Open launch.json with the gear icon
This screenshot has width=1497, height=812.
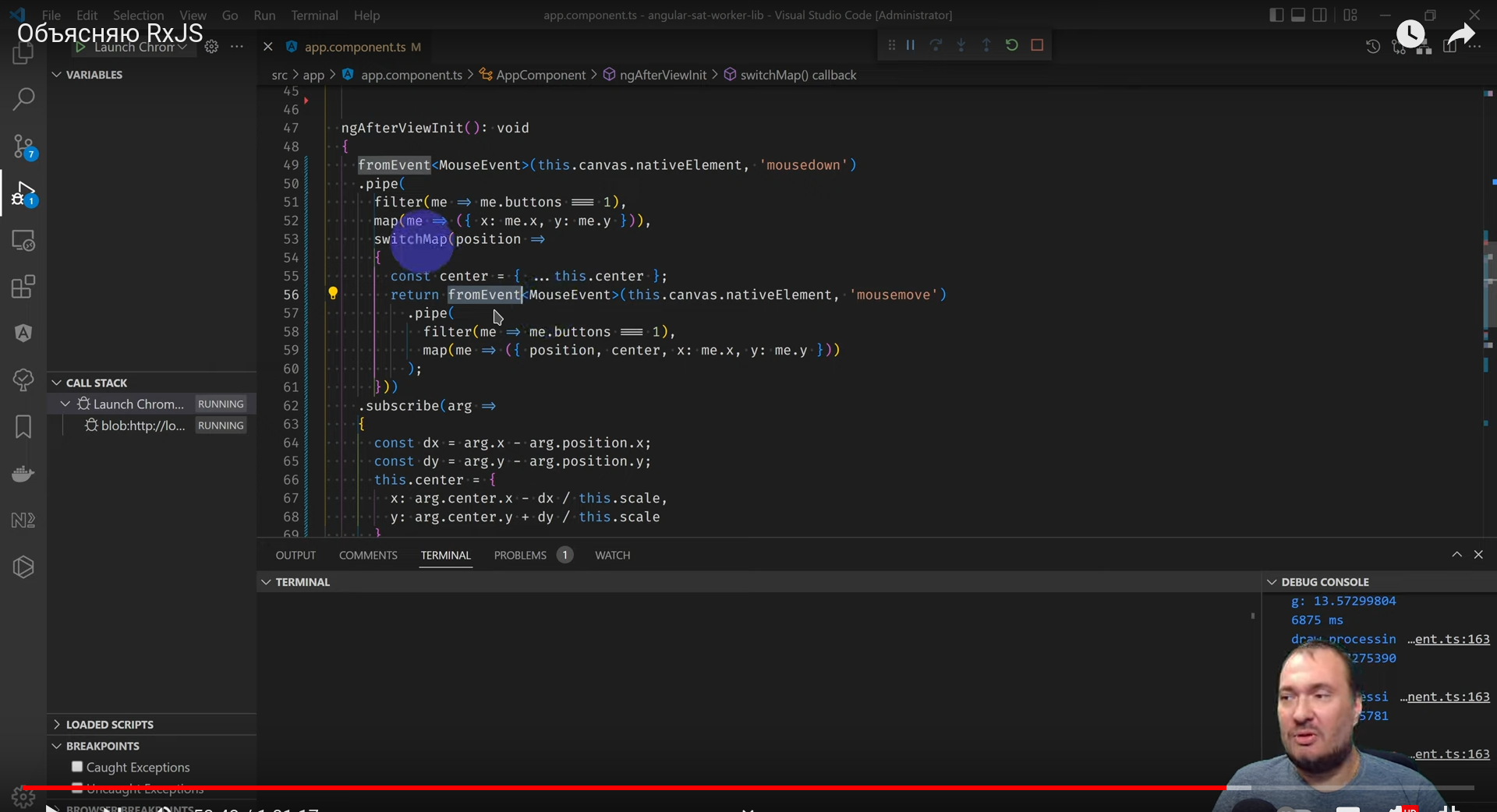211,47
